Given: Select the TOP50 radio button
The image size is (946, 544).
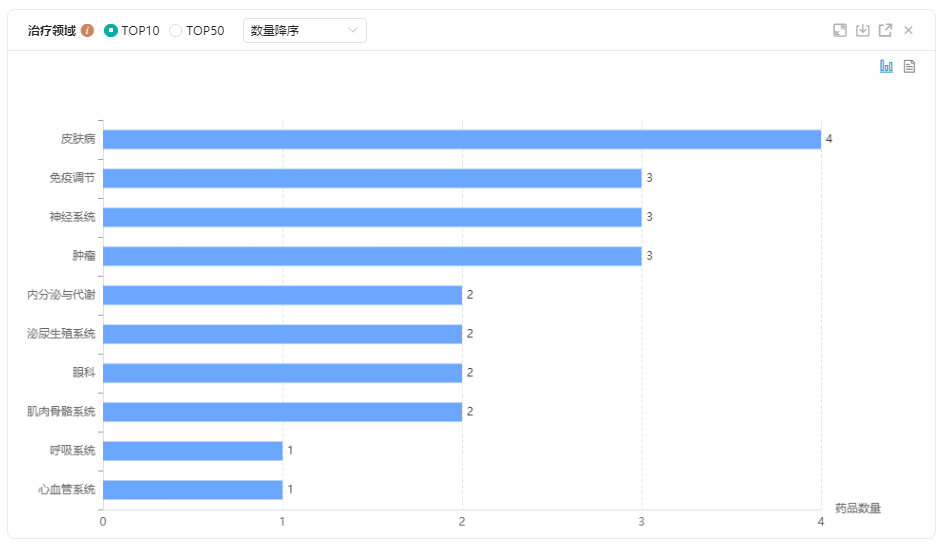Looking at the screenshot, I should (x=176, y=31).
